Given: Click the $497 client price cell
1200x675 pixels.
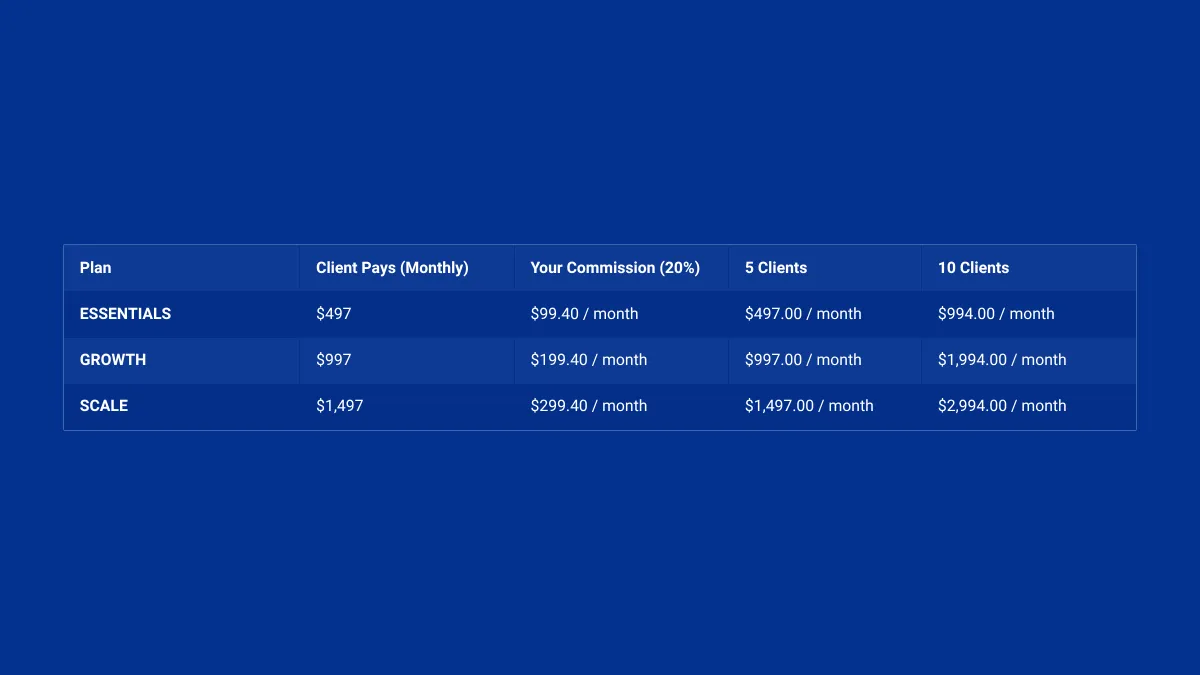Looking at the screenshot, I should [x=407, y=314].
